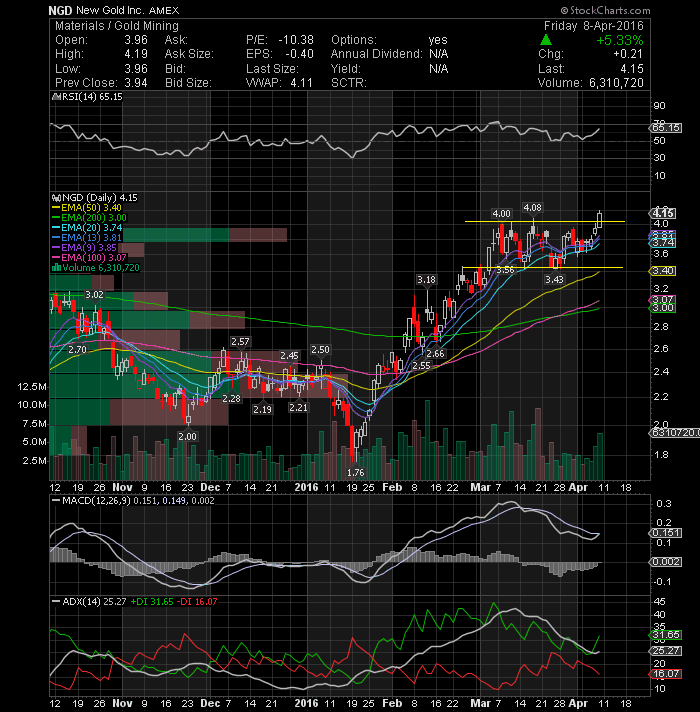Click the 65.15 RSI tag on right axis
The height and width of the screenshot is (712, 700).
(x=665, y=128)
